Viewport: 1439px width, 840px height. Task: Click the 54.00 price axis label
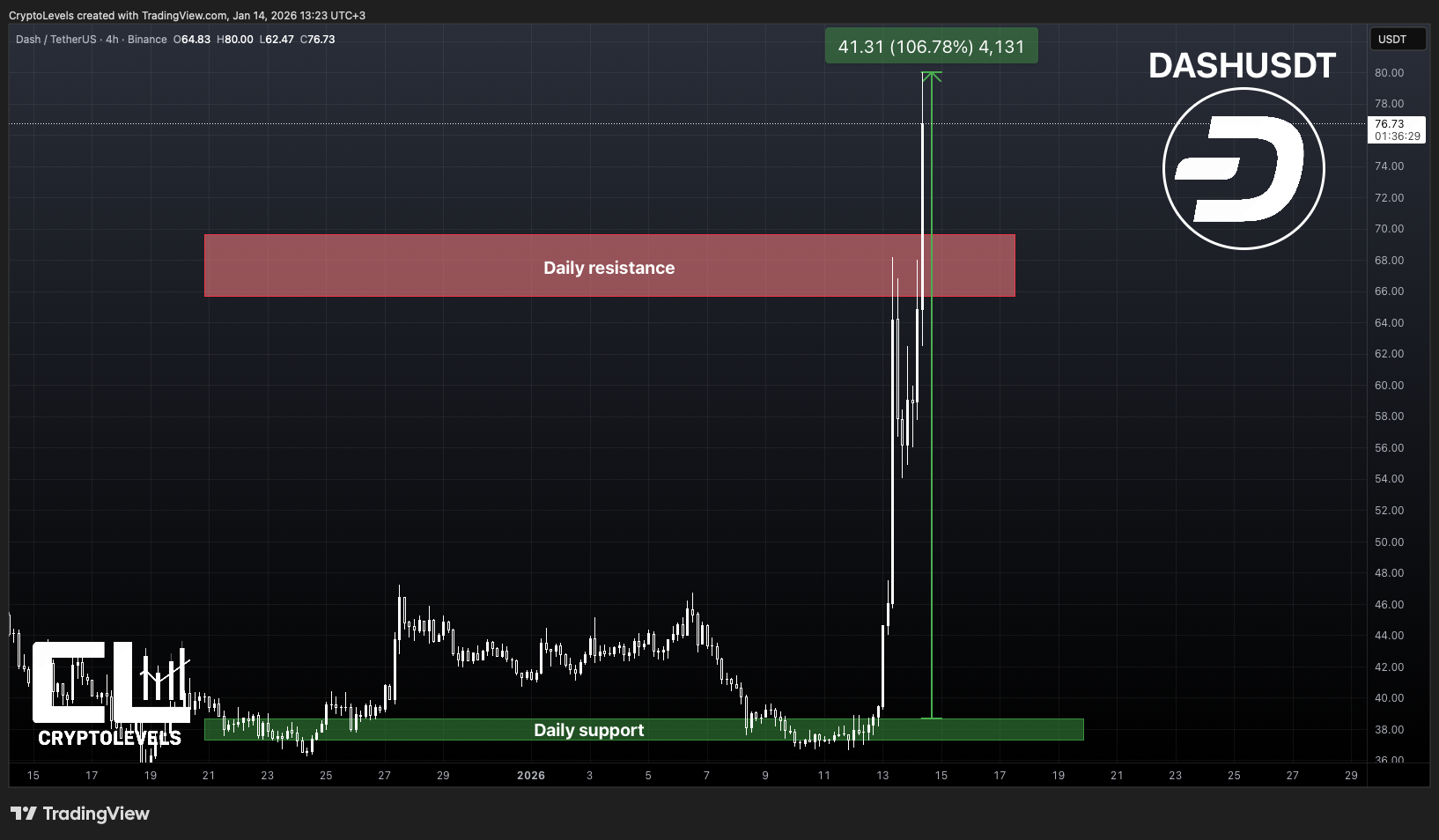(1389, 479)
